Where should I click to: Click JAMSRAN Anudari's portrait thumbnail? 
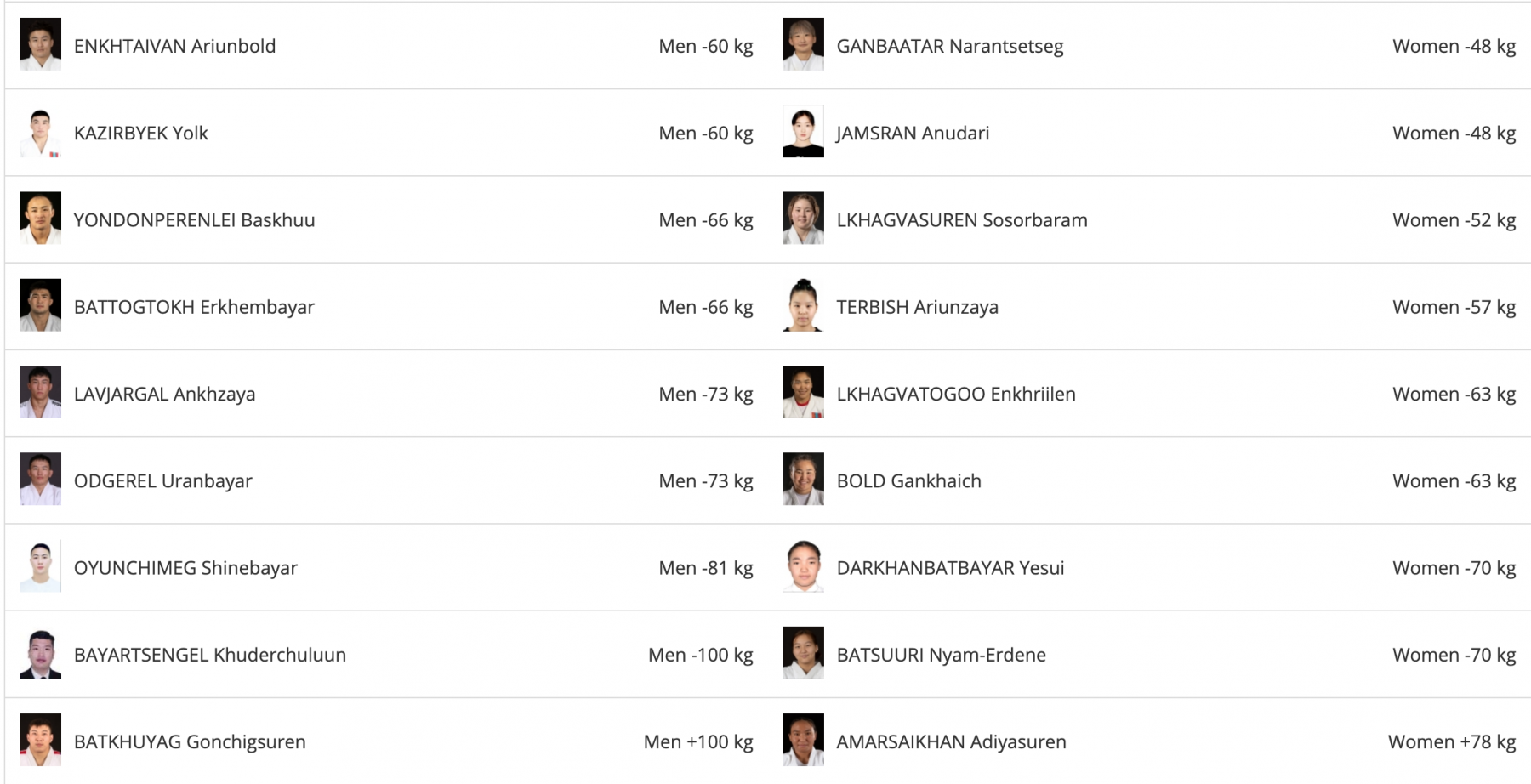(803, 132)
